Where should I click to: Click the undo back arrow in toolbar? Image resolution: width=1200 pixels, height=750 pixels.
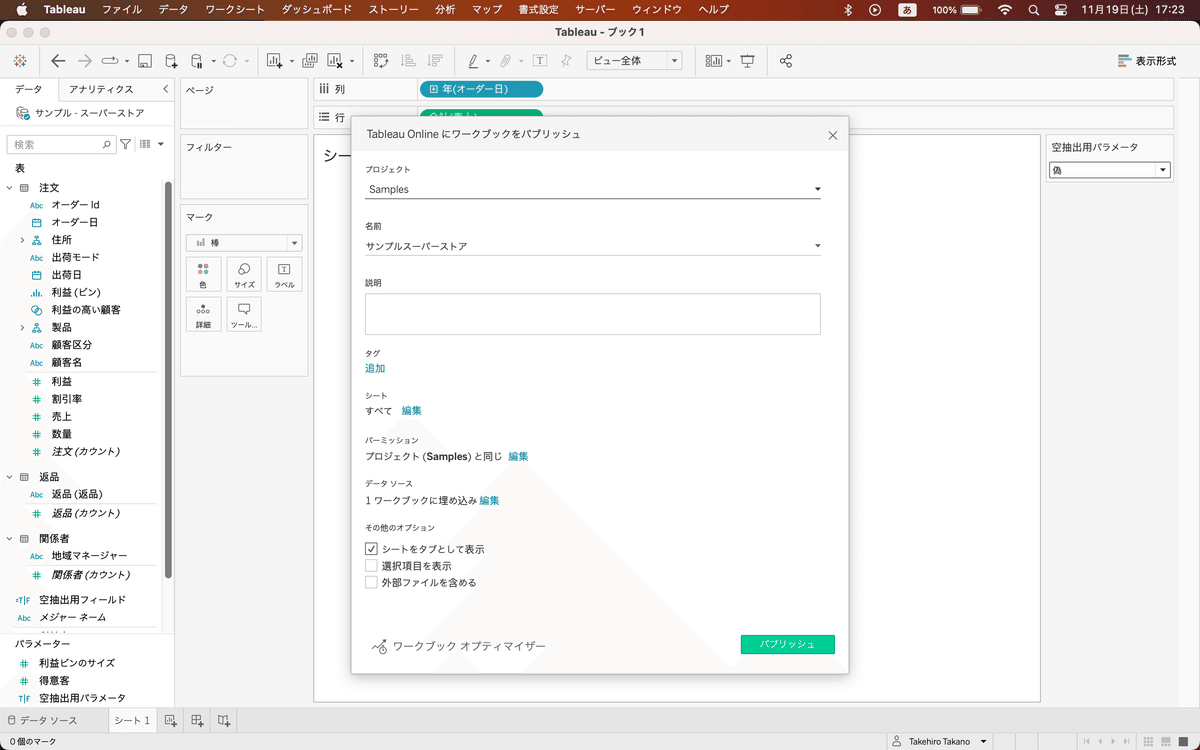pos(58,61)
